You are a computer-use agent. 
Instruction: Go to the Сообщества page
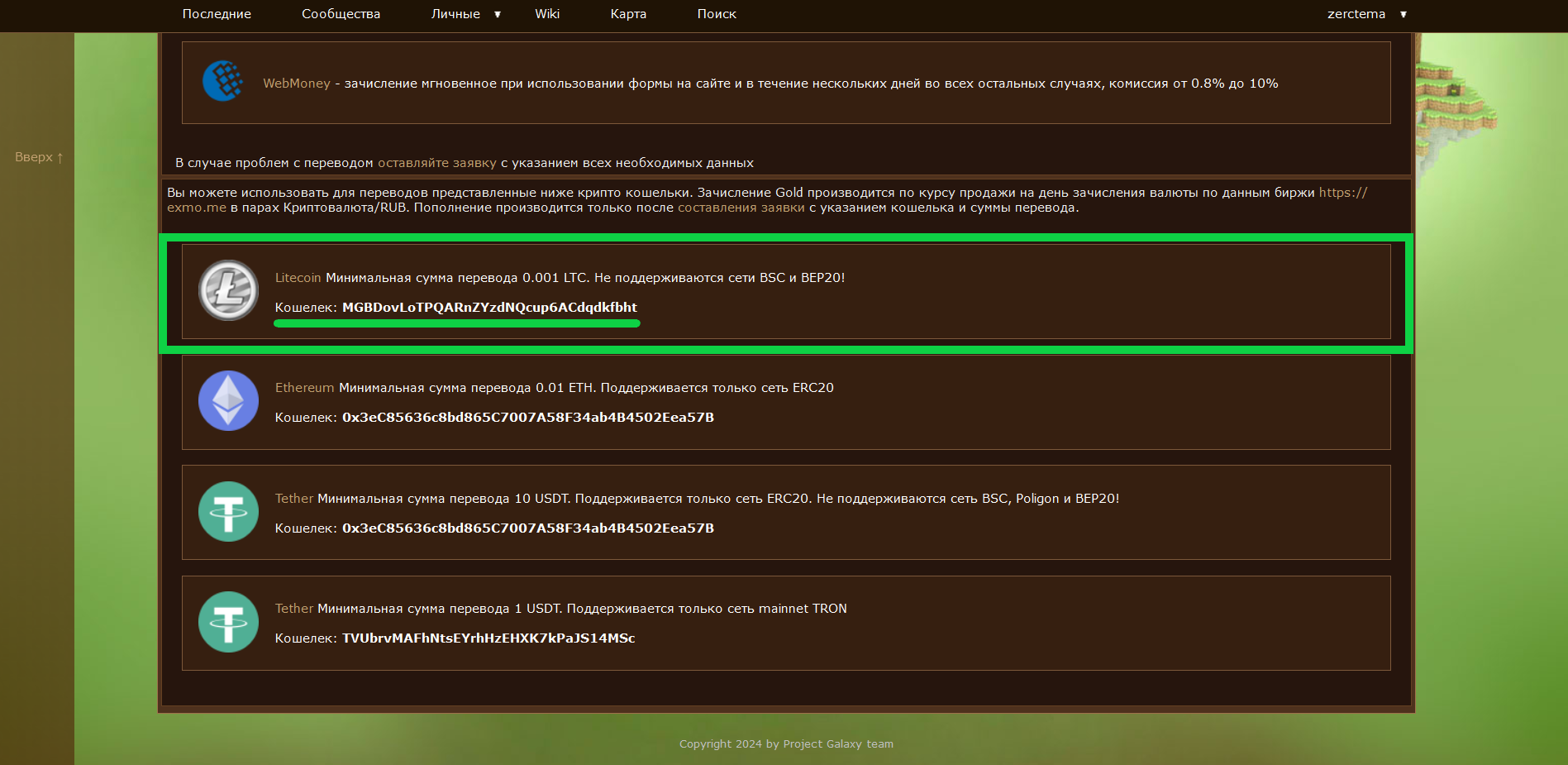(x=341, y=14)
